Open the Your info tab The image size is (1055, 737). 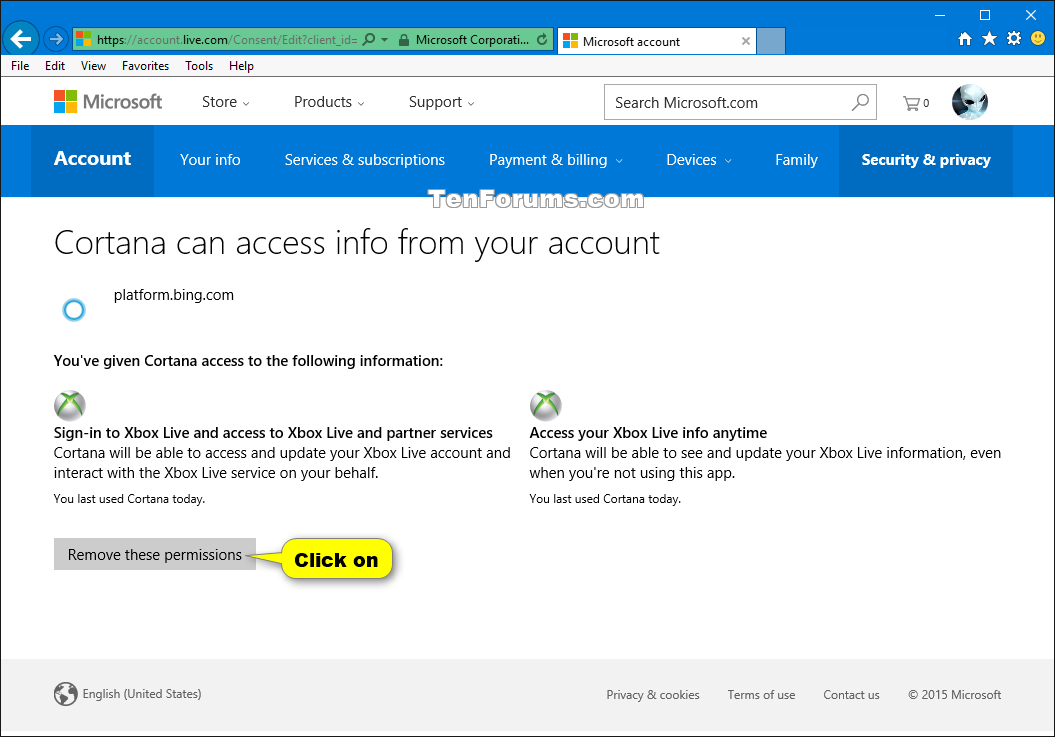pos(210,160)
